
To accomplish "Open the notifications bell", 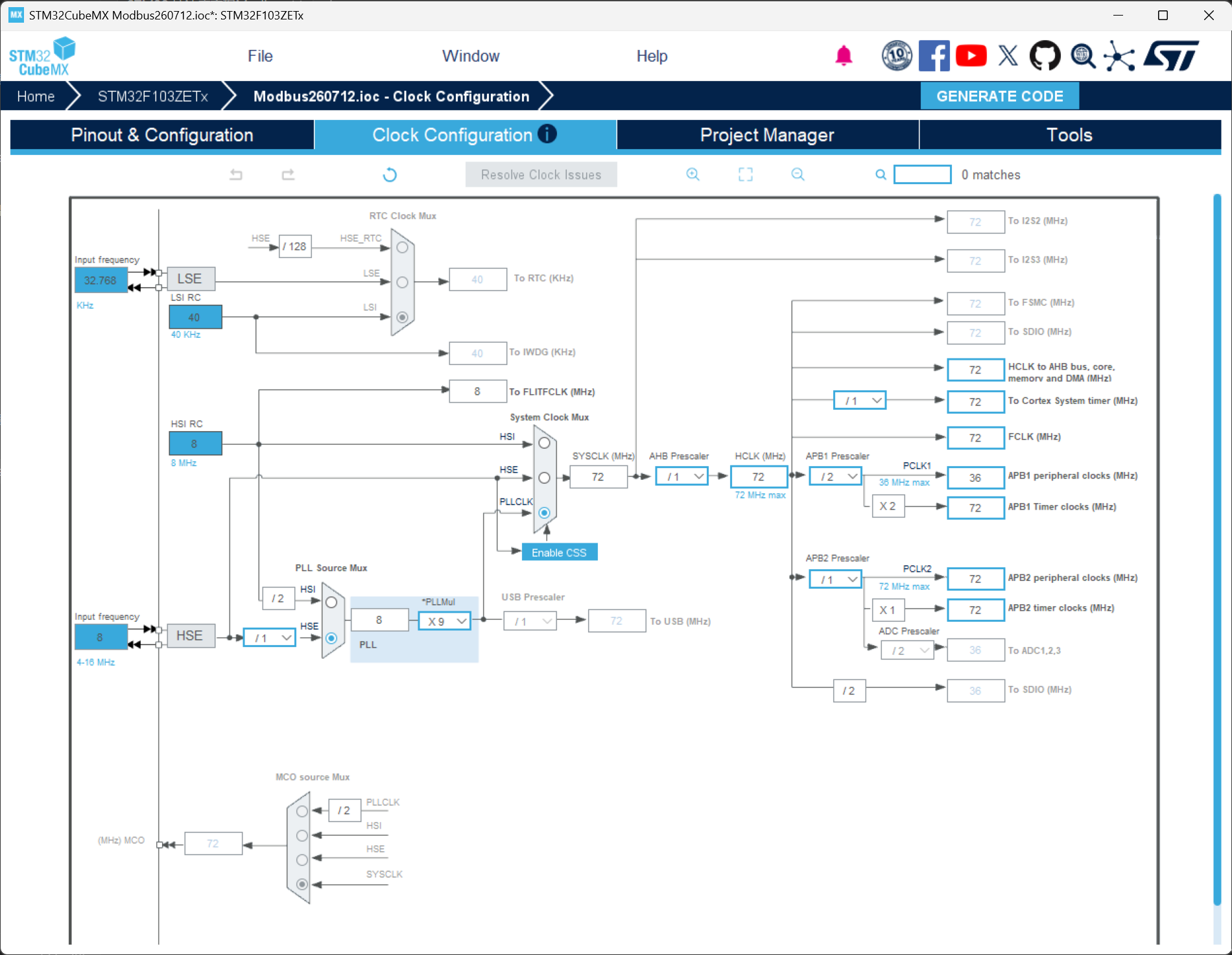I will [x=844, y=56].
